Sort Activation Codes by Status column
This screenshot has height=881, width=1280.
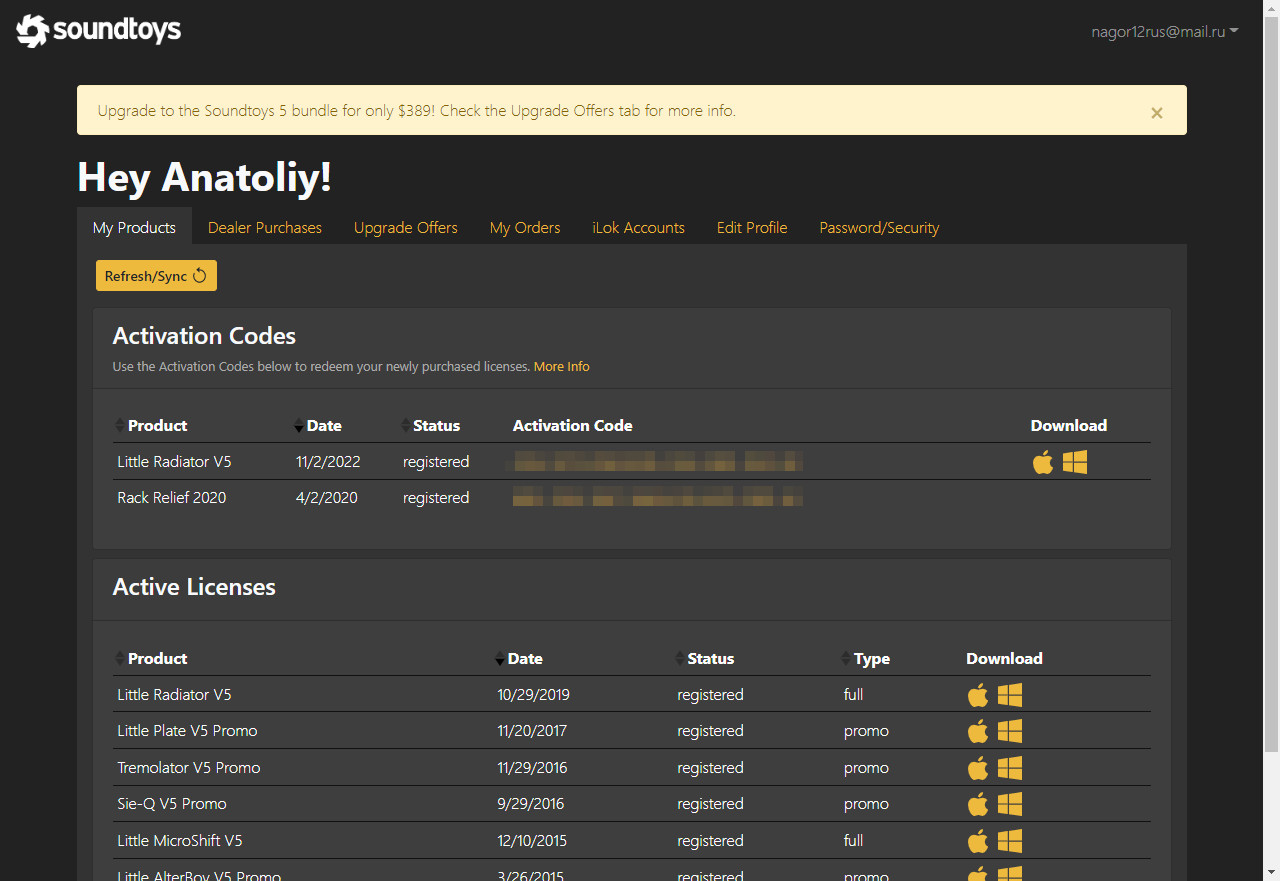point(431,426)
